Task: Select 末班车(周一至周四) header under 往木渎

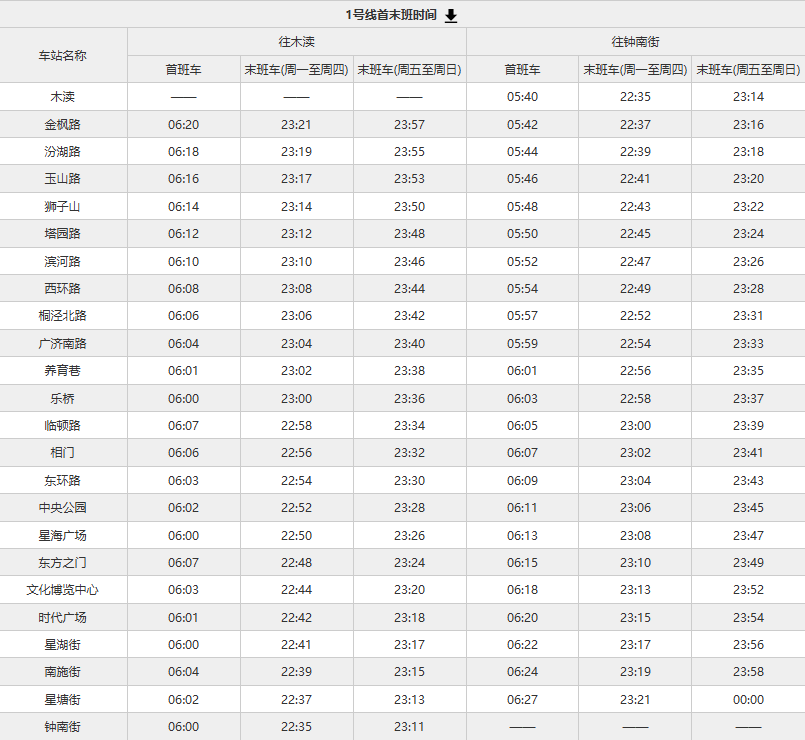Action: click(x=296, y=70)
